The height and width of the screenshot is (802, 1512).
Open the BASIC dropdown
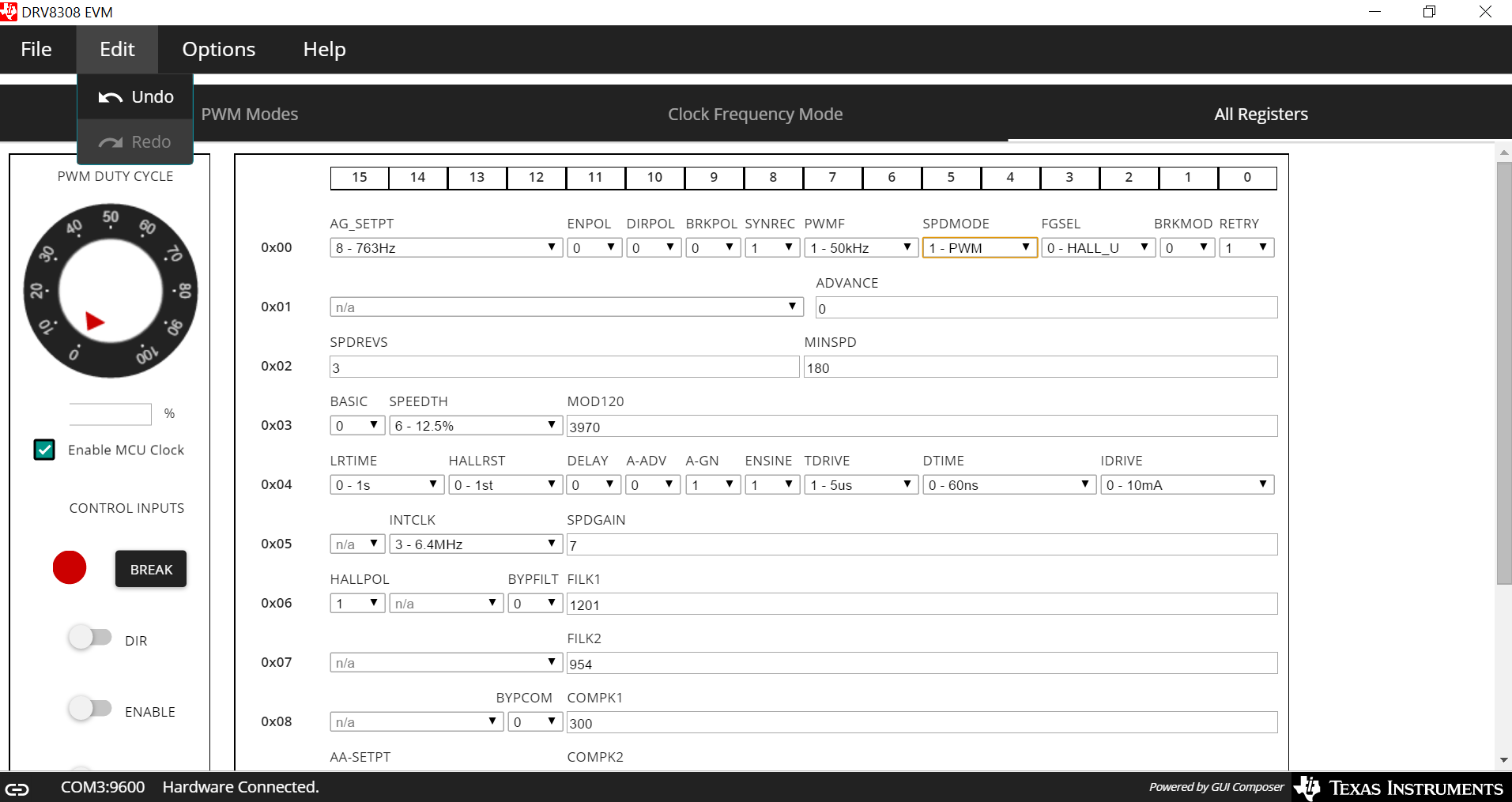[x=357, y=425]
